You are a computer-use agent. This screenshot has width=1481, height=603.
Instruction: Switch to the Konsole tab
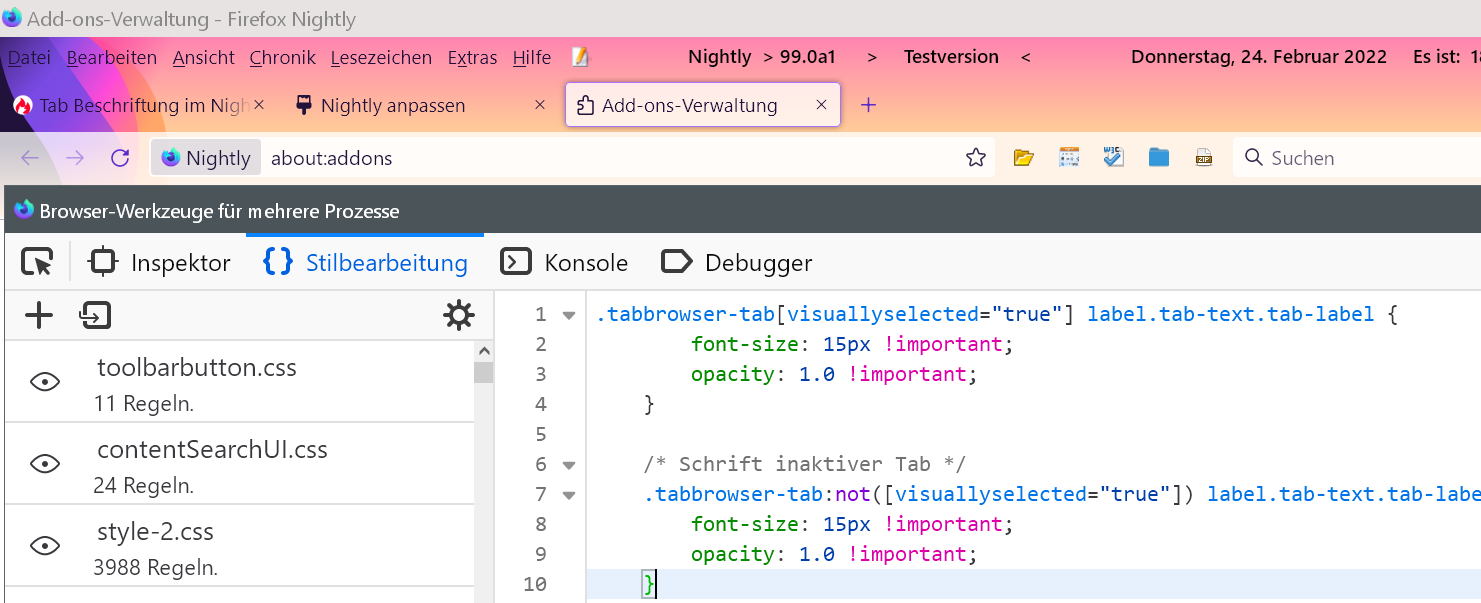tap(565, 263)
